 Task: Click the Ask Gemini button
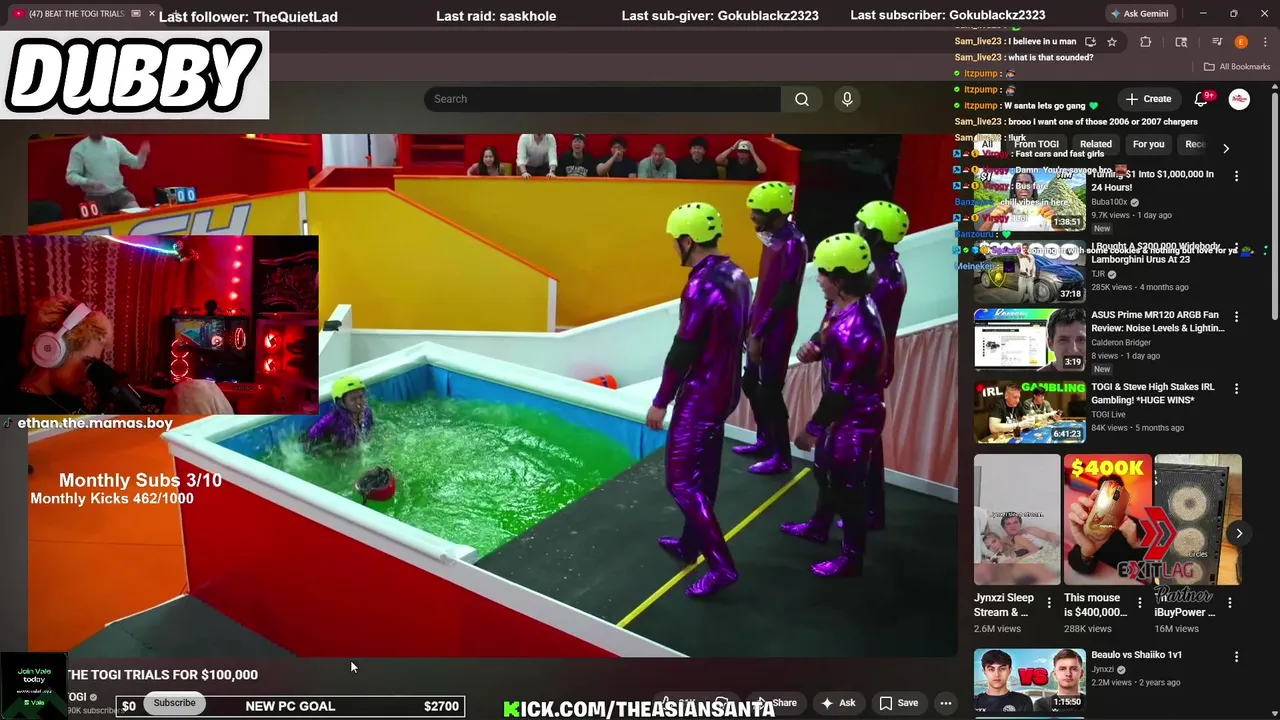coord(1139,14)
